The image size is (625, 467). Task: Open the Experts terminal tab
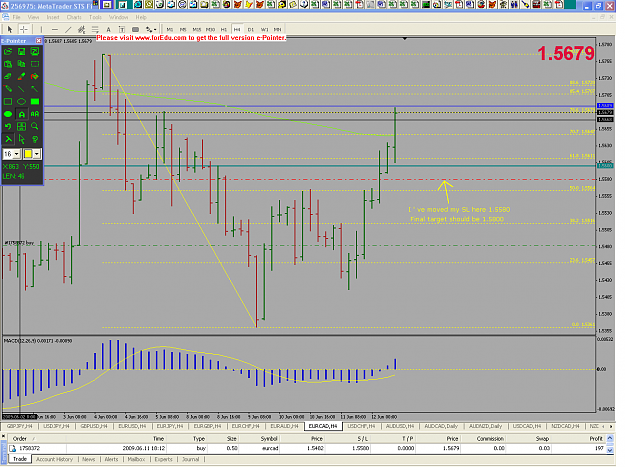coord(163,459)
